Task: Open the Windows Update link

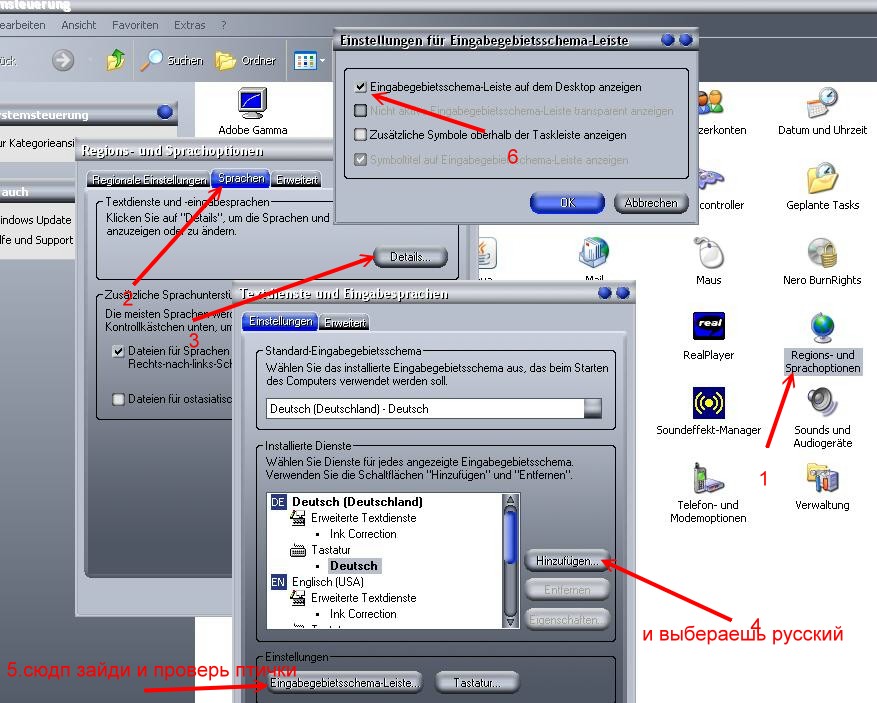Action: click(x=36, y=220)
